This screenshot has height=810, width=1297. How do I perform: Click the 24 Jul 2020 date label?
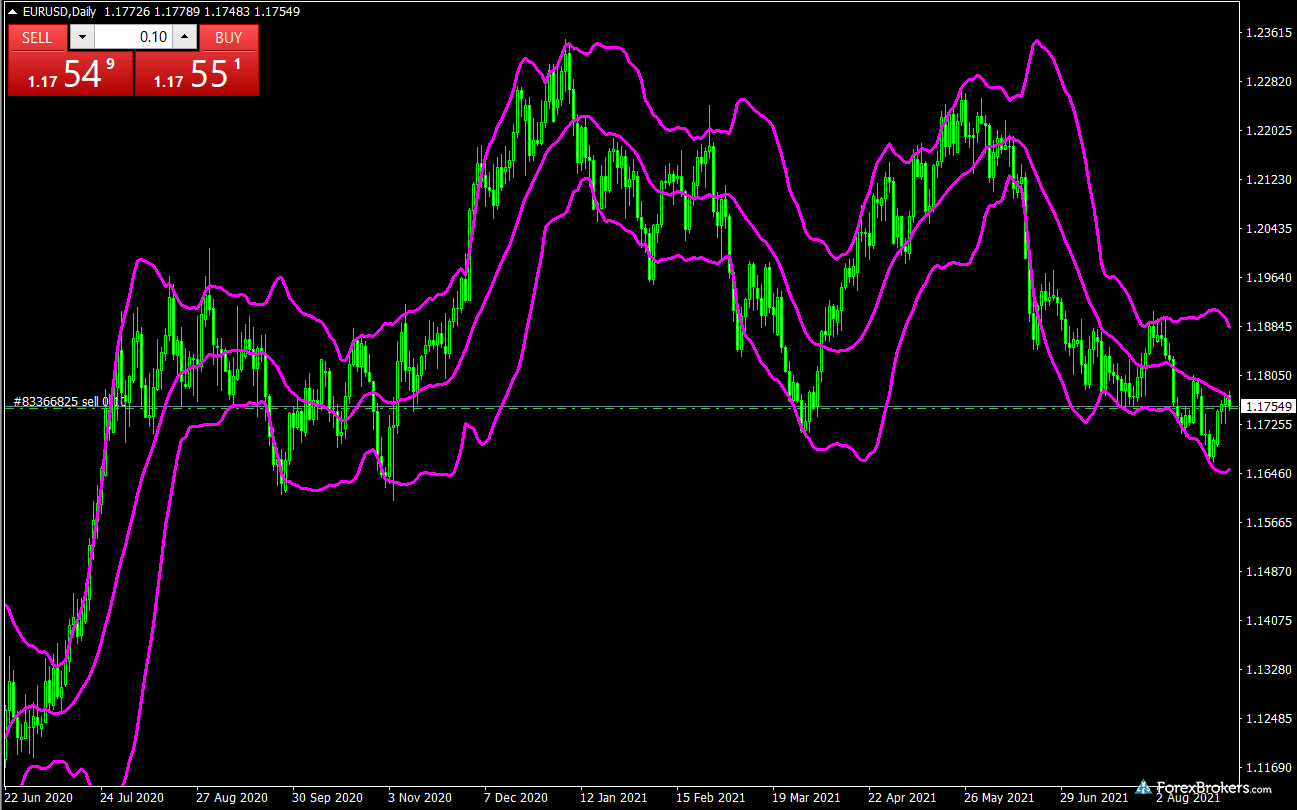pos(131,799)
